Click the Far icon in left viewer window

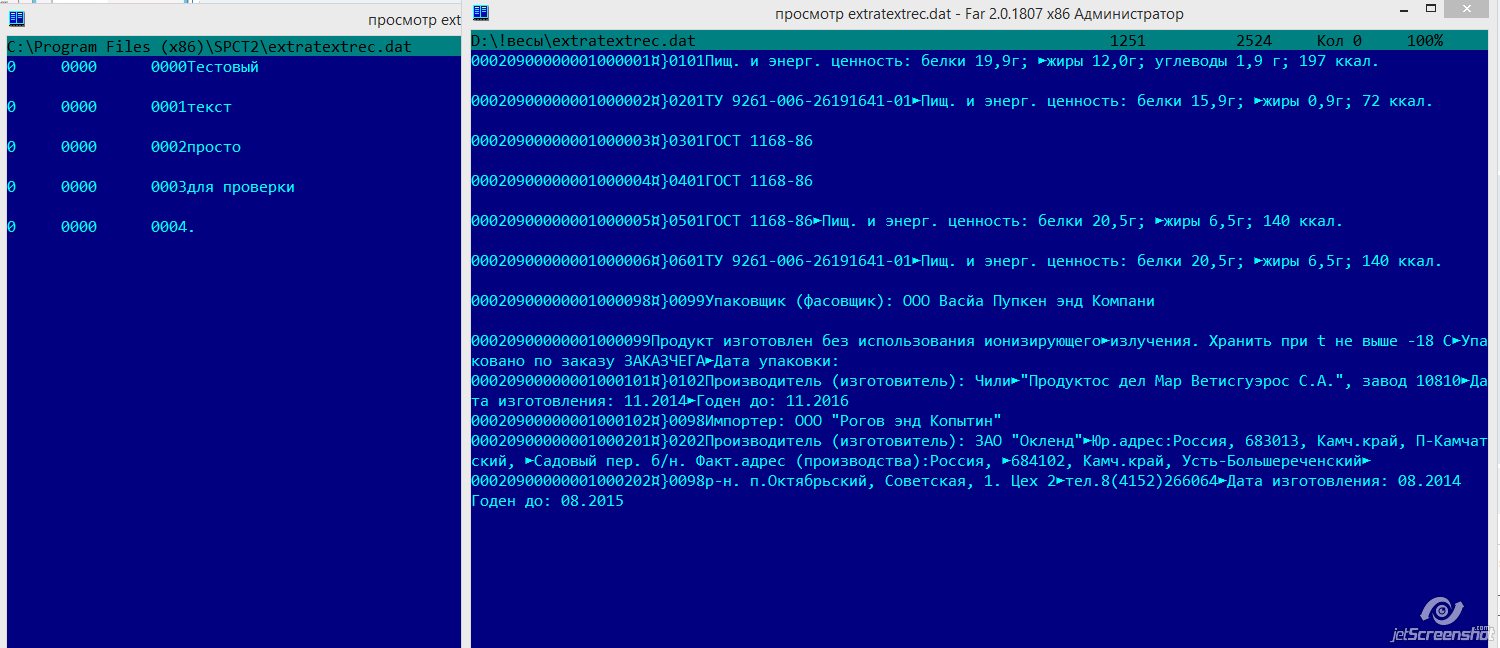(x=16, y=19)
